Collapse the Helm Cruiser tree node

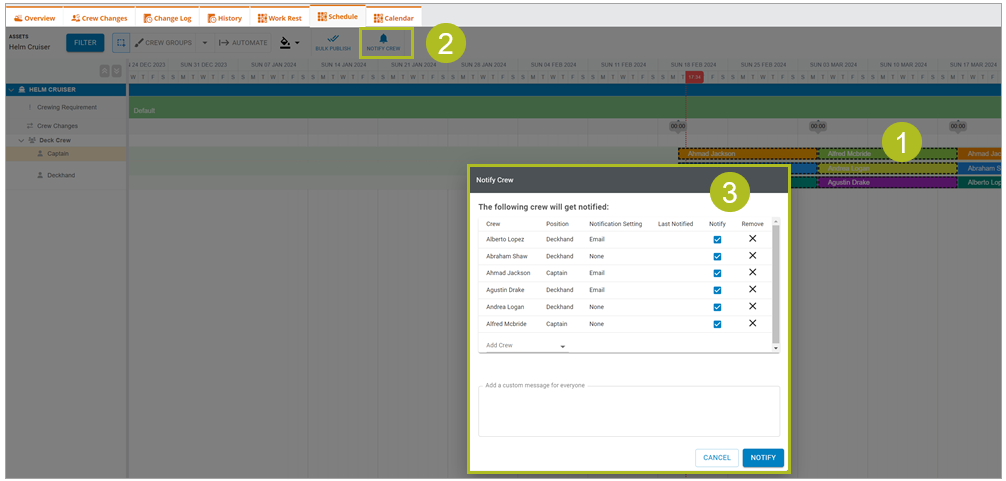12,90
